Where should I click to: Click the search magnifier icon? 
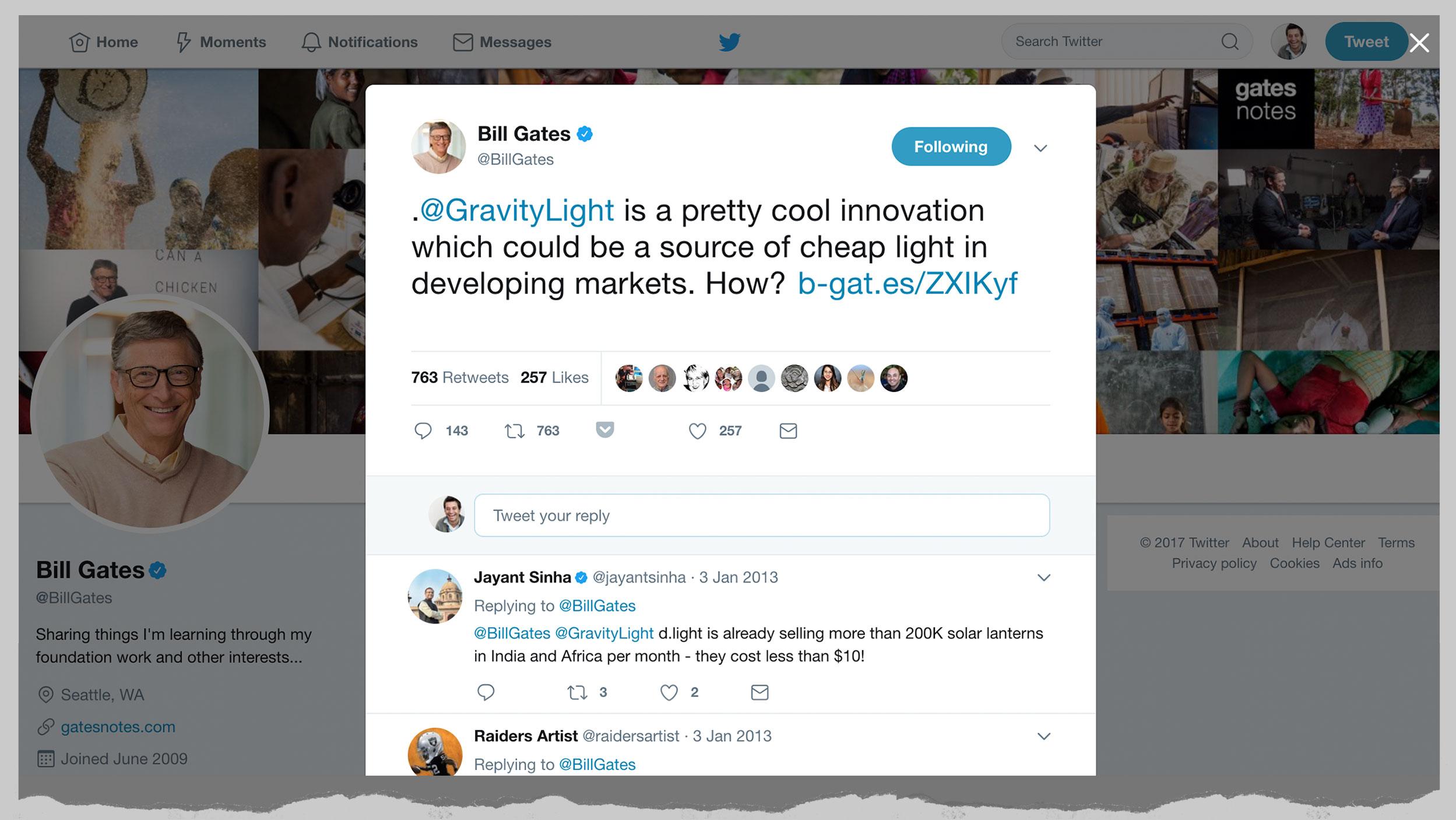[x=1230, y=41]
